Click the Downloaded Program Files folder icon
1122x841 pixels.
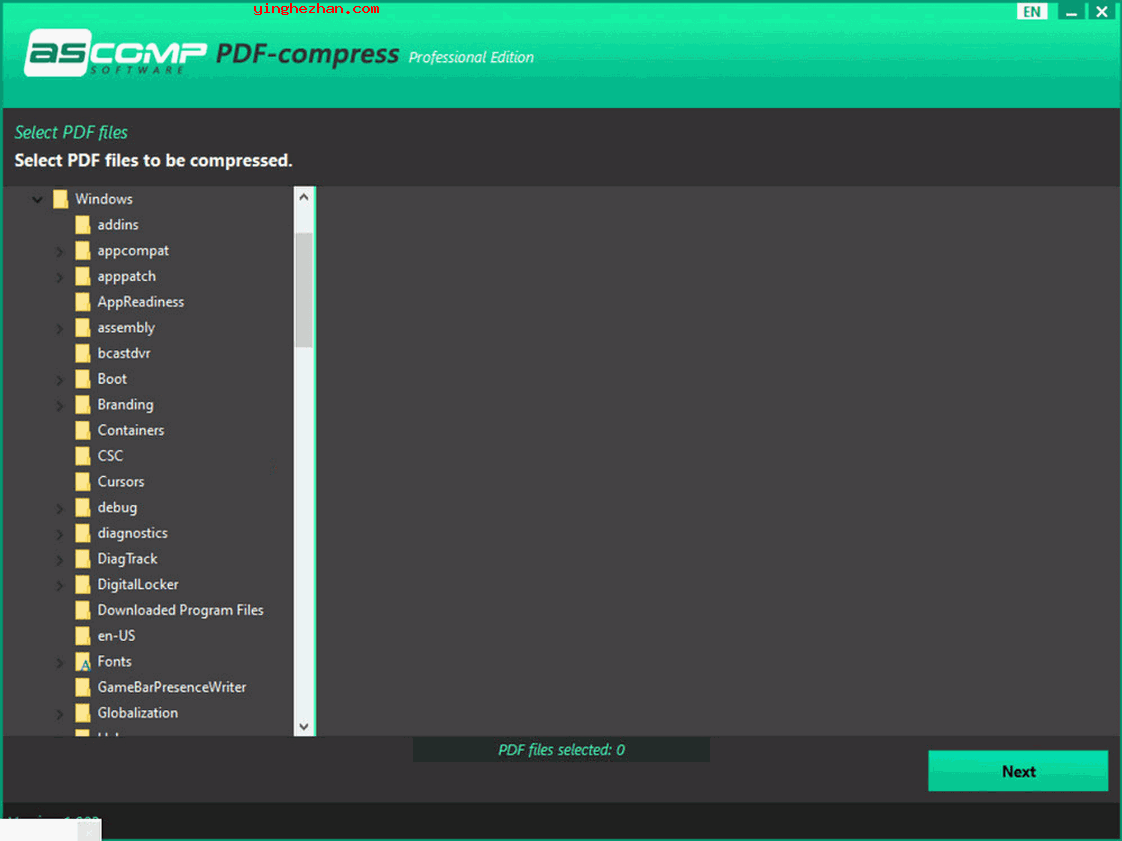point(83,611)
